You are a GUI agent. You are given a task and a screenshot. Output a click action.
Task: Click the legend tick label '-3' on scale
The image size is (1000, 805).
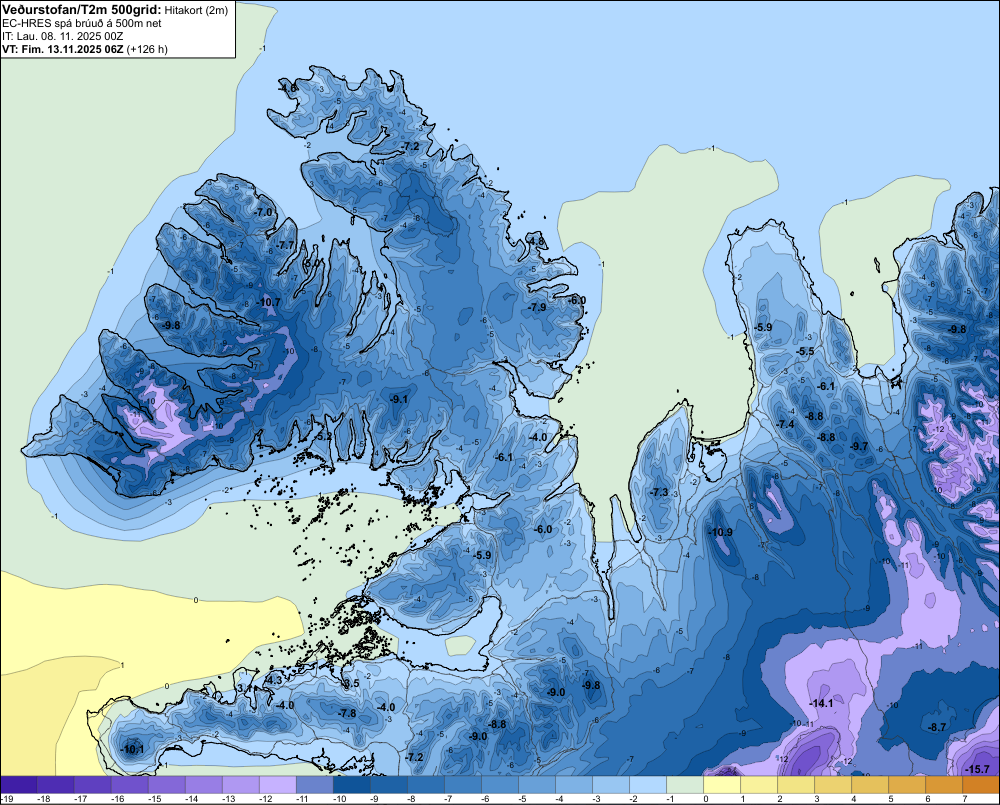point(598,799)
